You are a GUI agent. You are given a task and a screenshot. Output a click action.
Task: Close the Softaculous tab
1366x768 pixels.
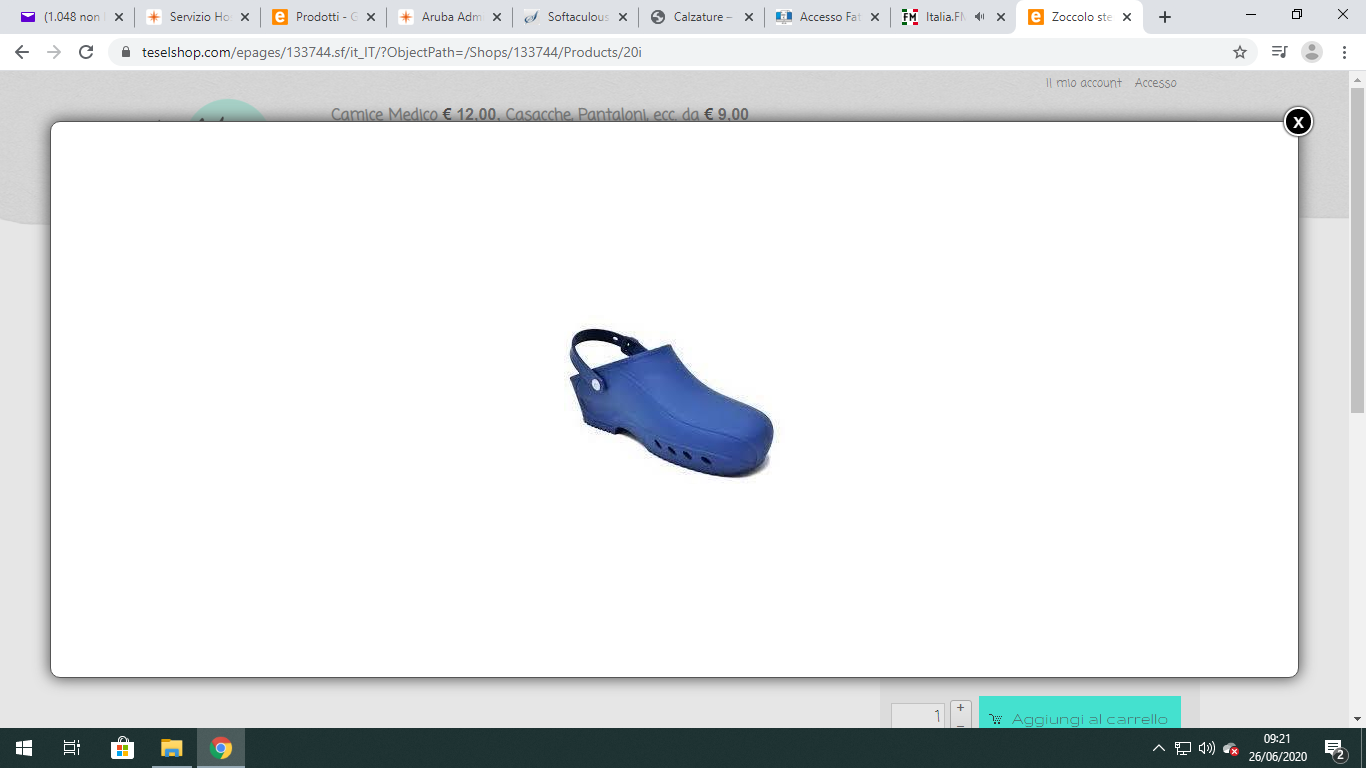[x=623, y=17]
